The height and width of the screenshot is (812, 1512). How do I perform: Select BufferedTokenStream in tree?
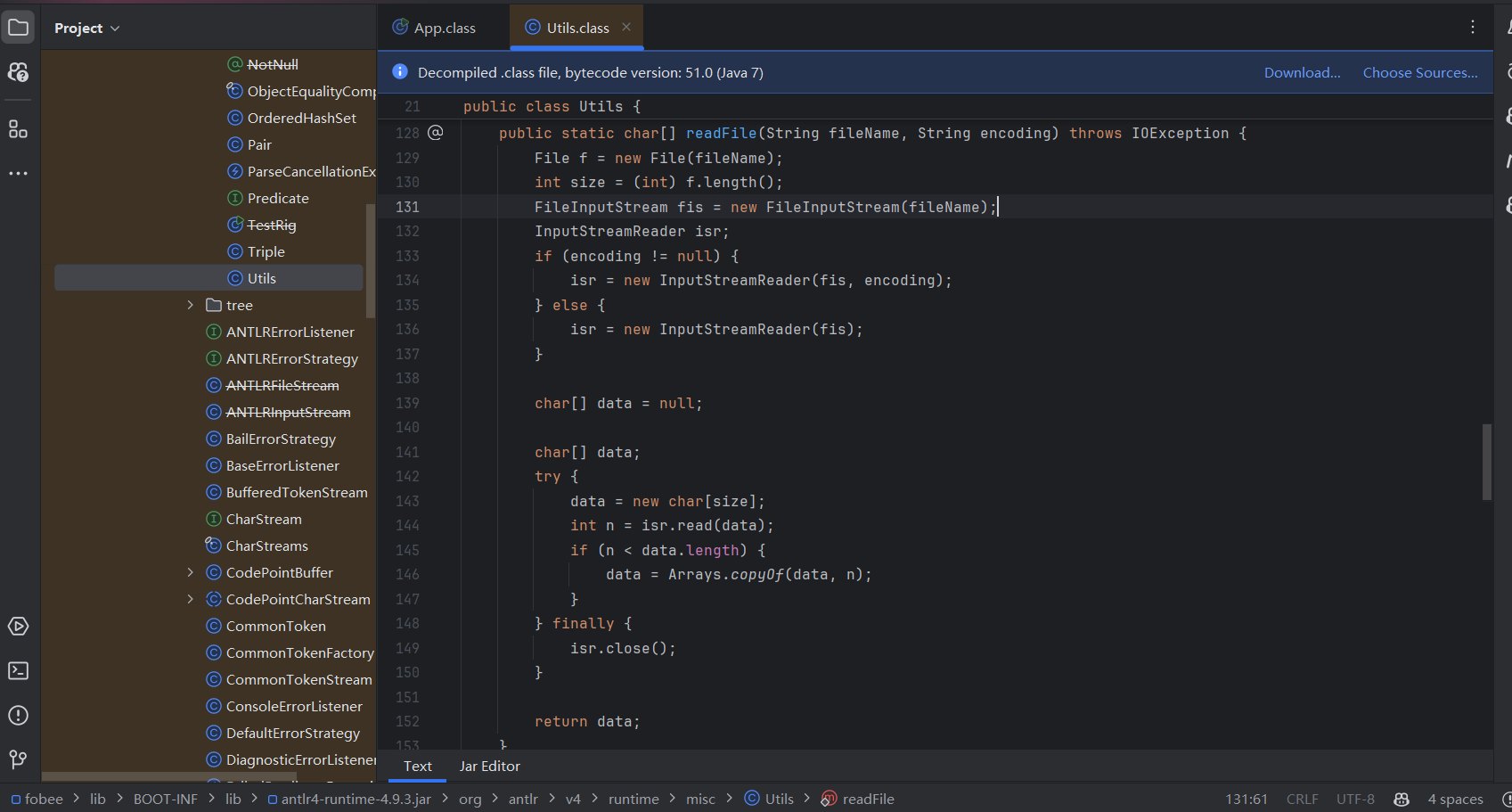coord(297,492)
